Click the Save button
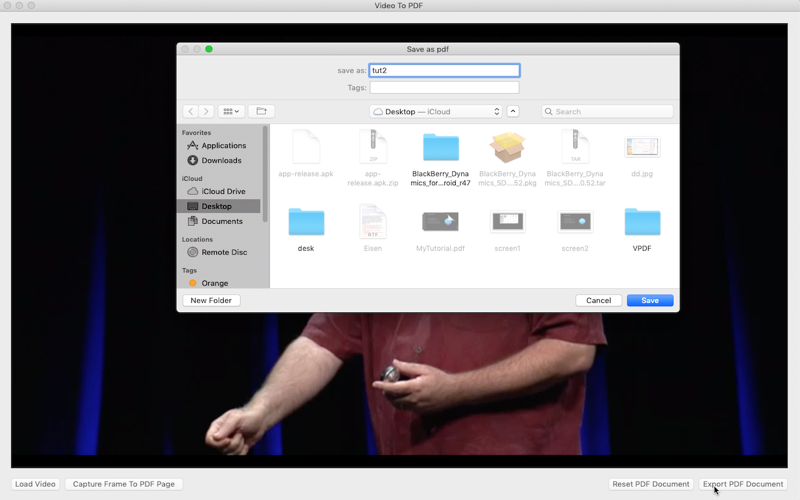The width and height of the screenshot is (800, 500). tap(650, 301)
